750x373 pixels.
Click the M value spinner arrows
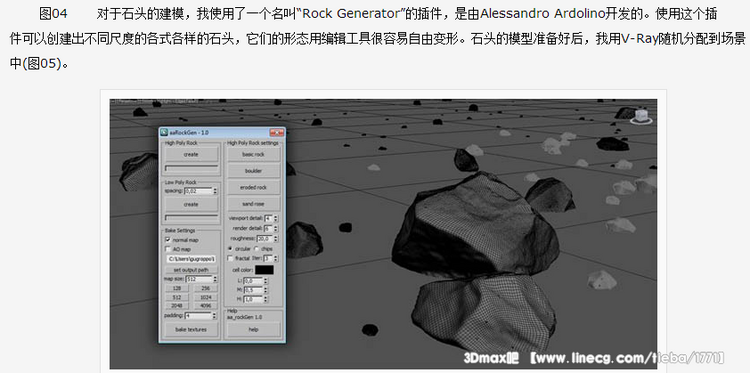pos(265,290)
